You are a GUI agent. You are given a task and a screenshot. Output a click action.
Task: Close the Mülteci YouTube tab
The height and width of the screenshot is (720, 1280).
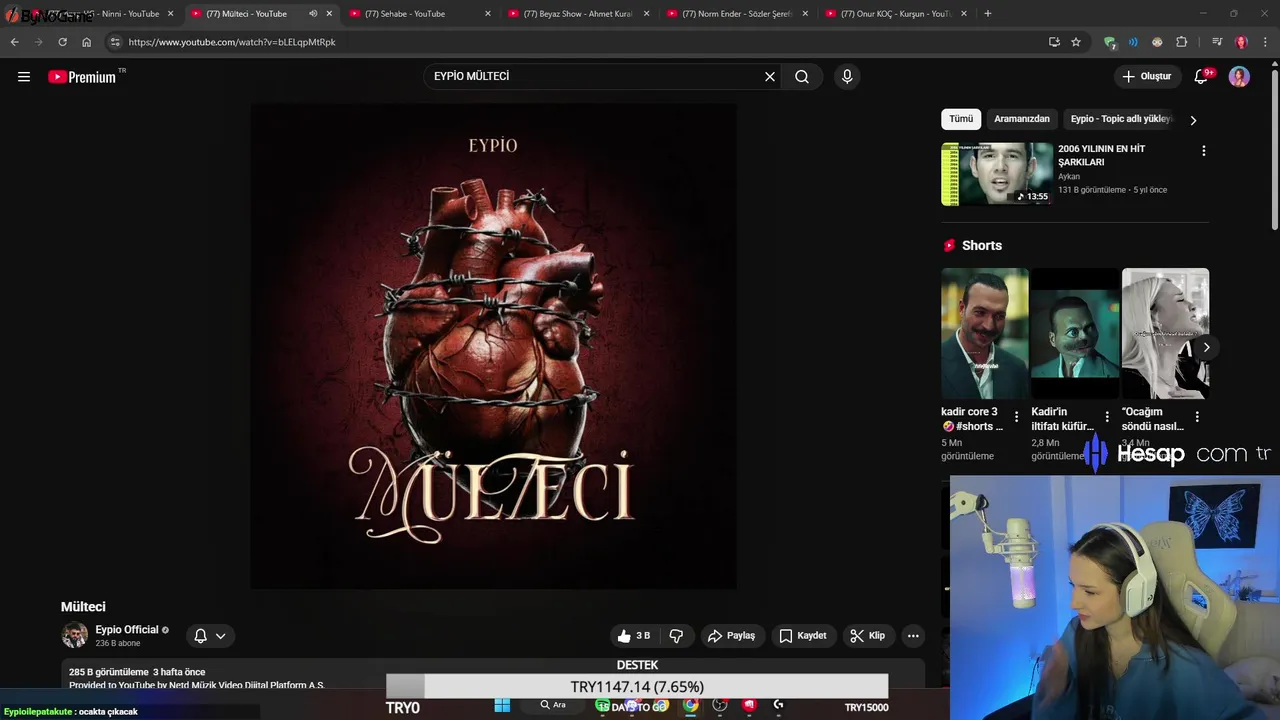tap(329, 14)
